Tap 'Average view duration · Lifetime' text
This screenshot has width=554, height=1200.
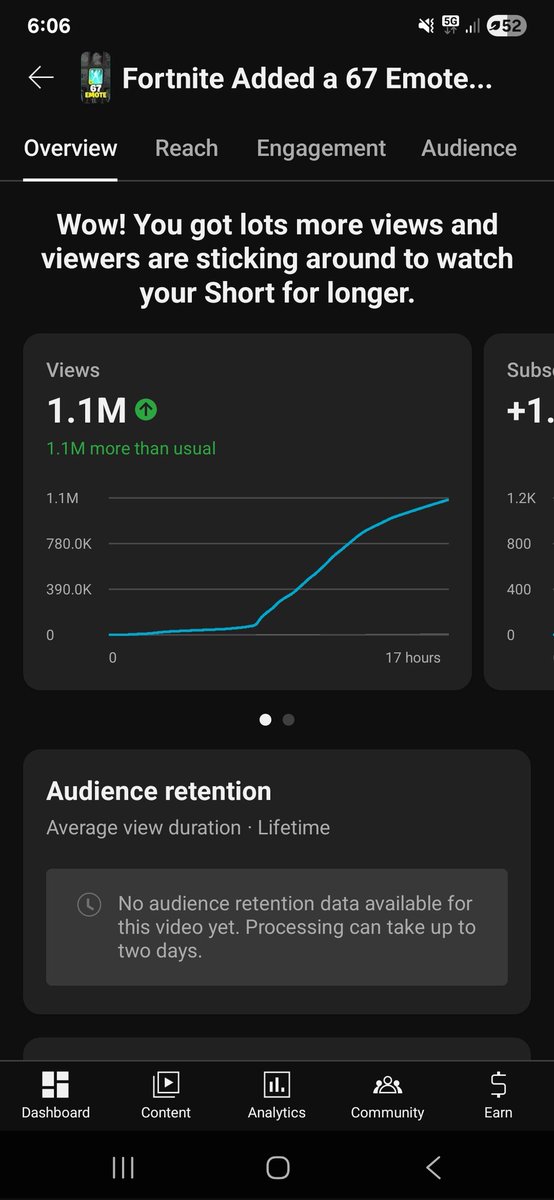coord(188,828)
